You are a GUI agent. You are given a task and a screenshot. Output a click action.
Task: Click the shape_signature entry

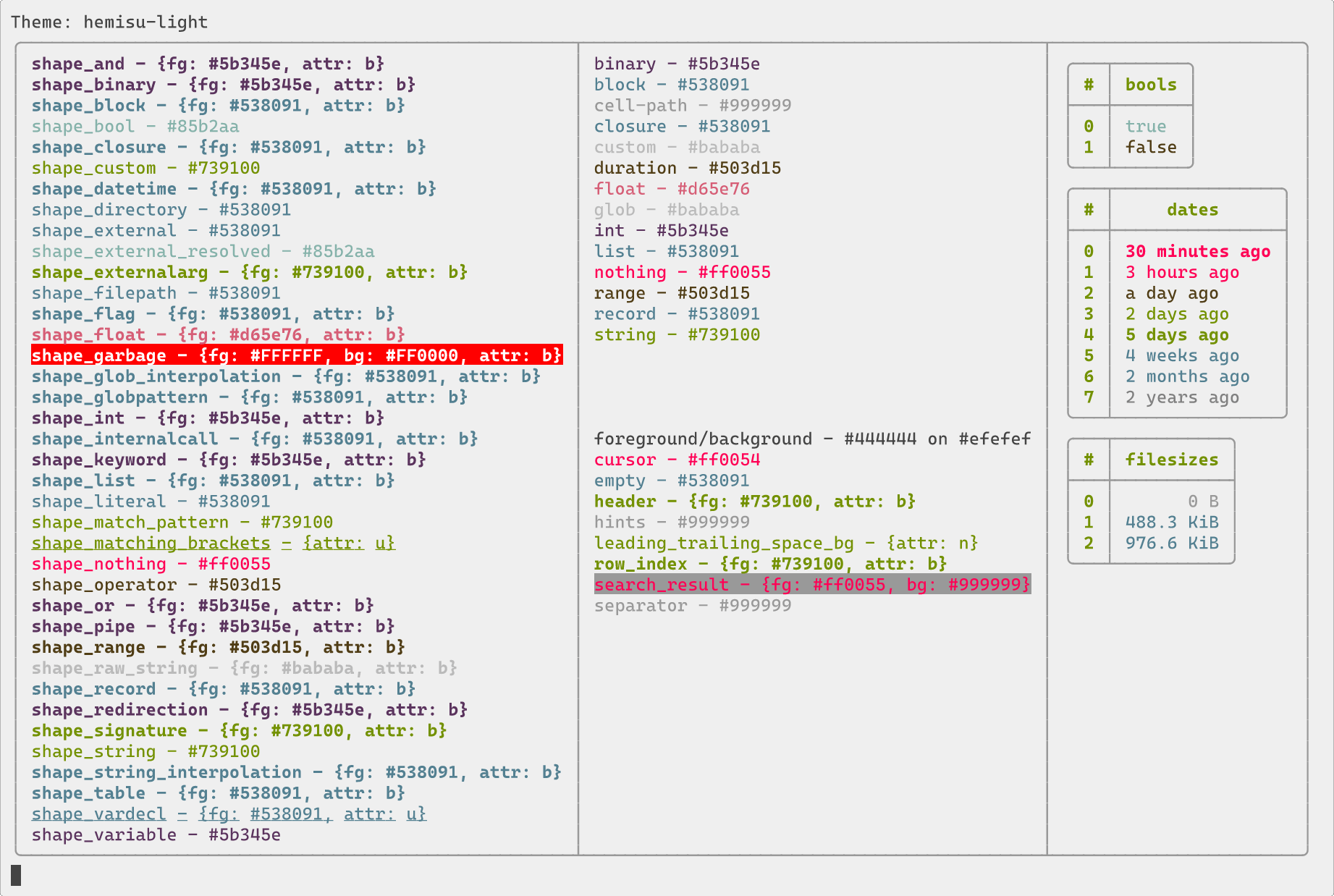pos(240,731)
